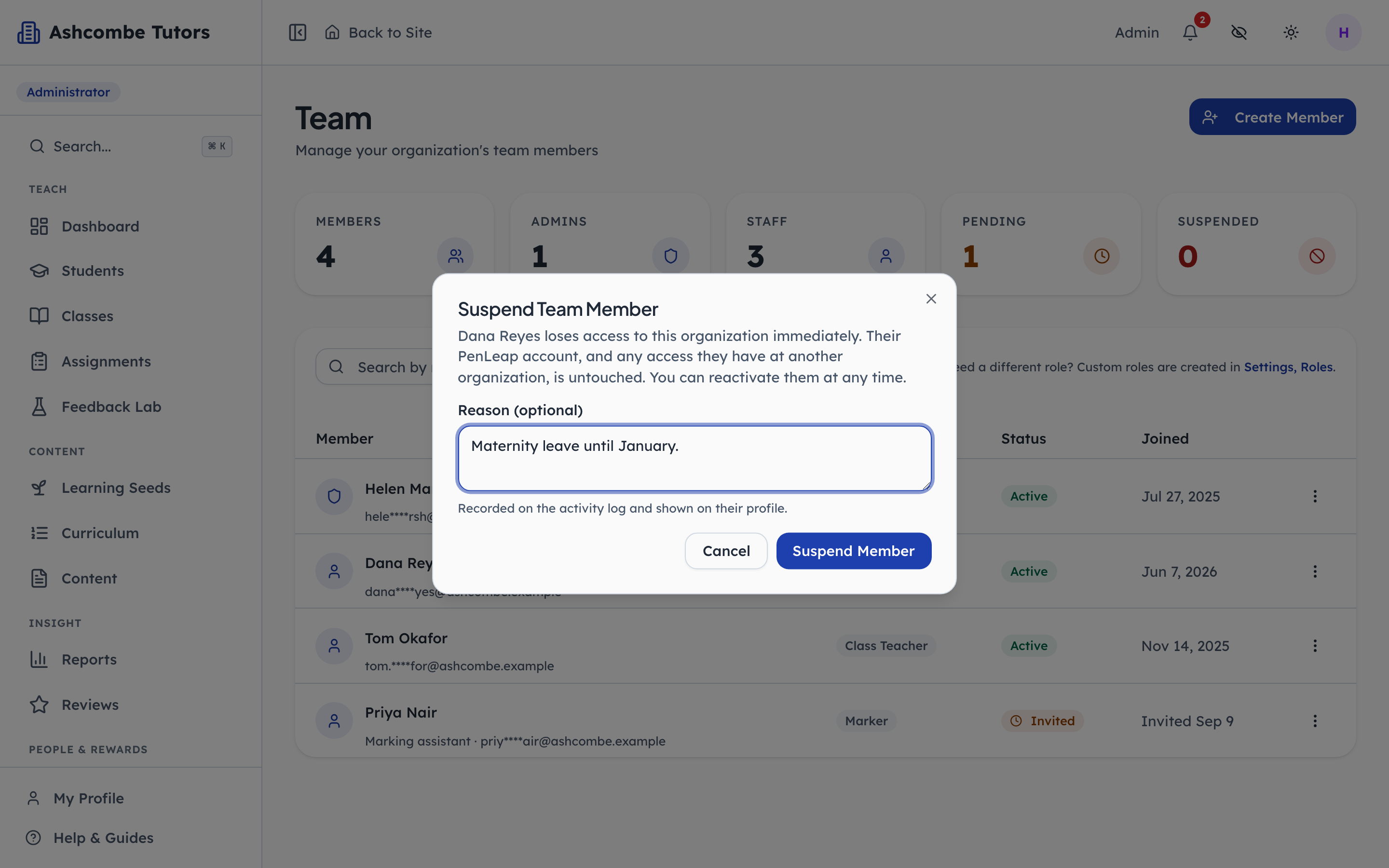Open Reviews star icon
The width and height of the screenshot is (1389, 868).
[x=39, y=705]
